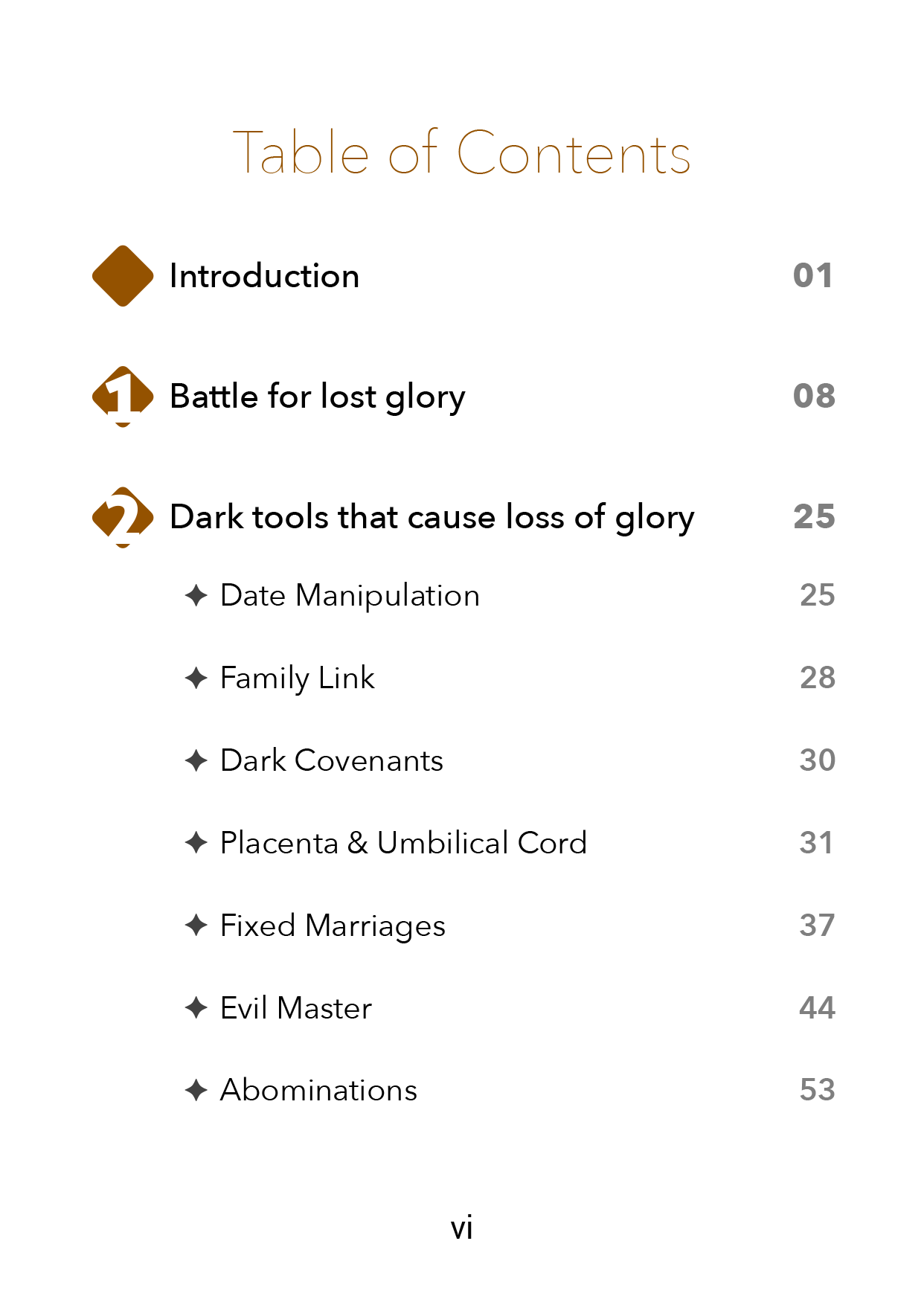Jump to the Placenta & Umbilical Cord section
Image resolution: width=924 pixels, height=1302 pixels.
tap(403, 843)
